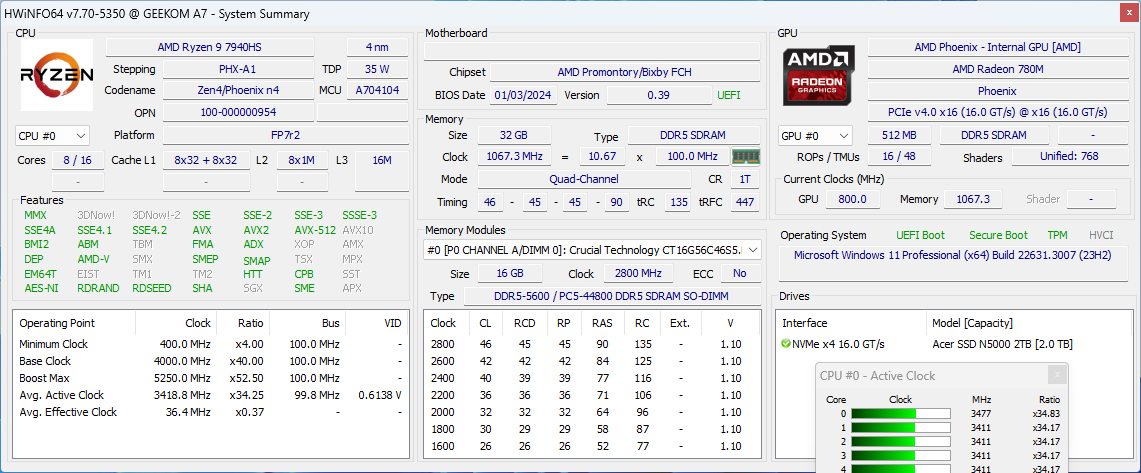Open the GPU #0 selector dropdown

point(815,135)
